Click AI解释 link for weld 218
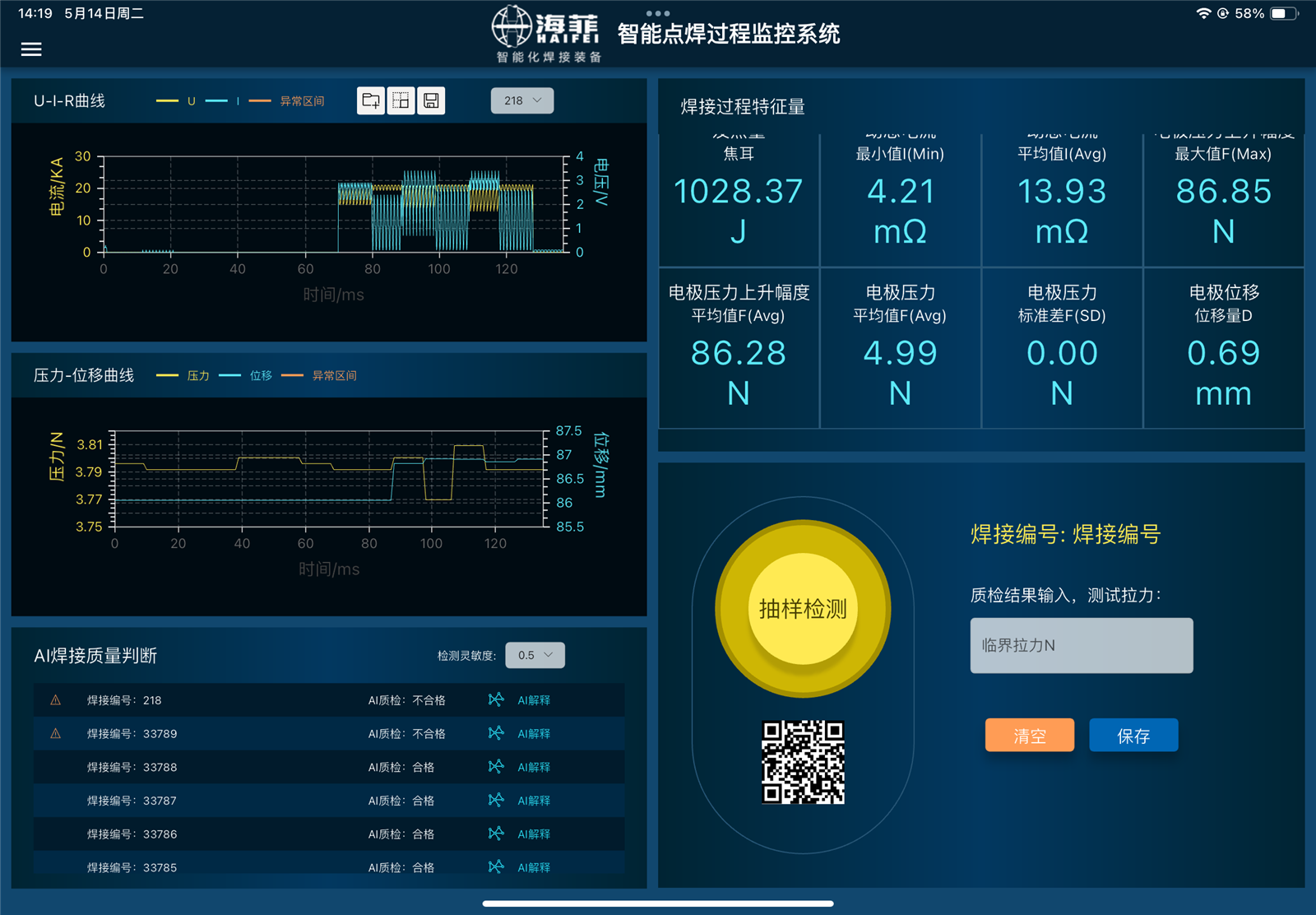The image size is (1316, 915). point(534,700)
